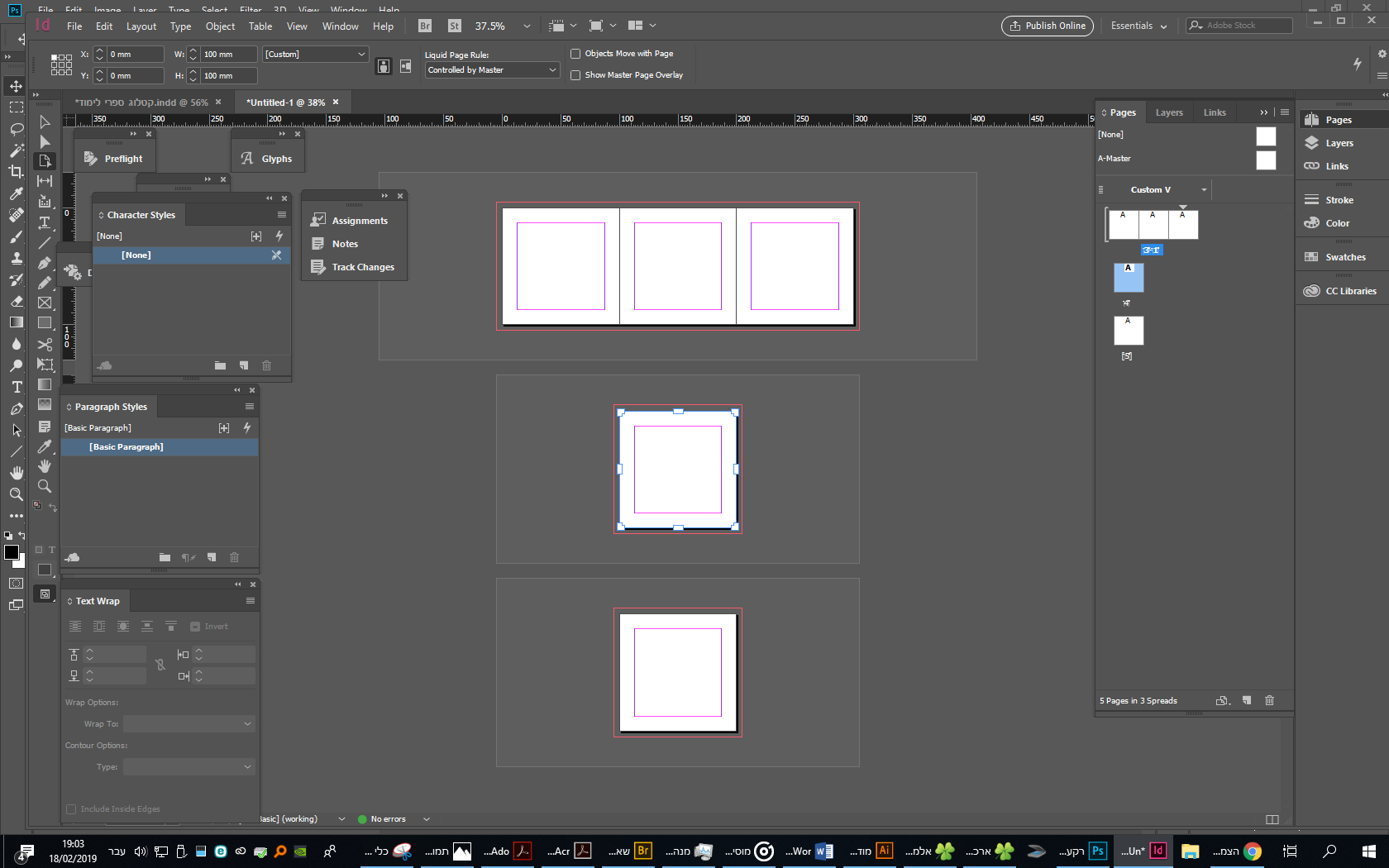Open the page size Custom dropdown
The height and width of the screenshot is (868, 1389).
point(315,55)
